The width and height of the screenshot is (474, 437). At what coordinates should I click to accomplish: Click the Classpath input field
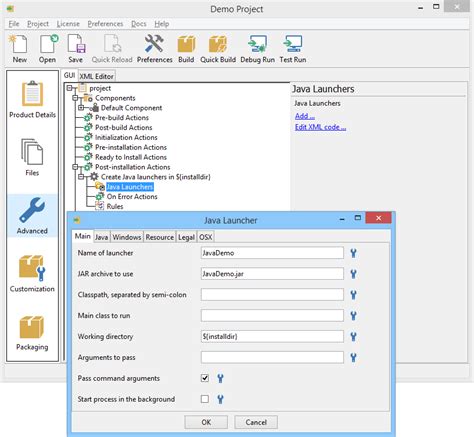tap(272, 295)
